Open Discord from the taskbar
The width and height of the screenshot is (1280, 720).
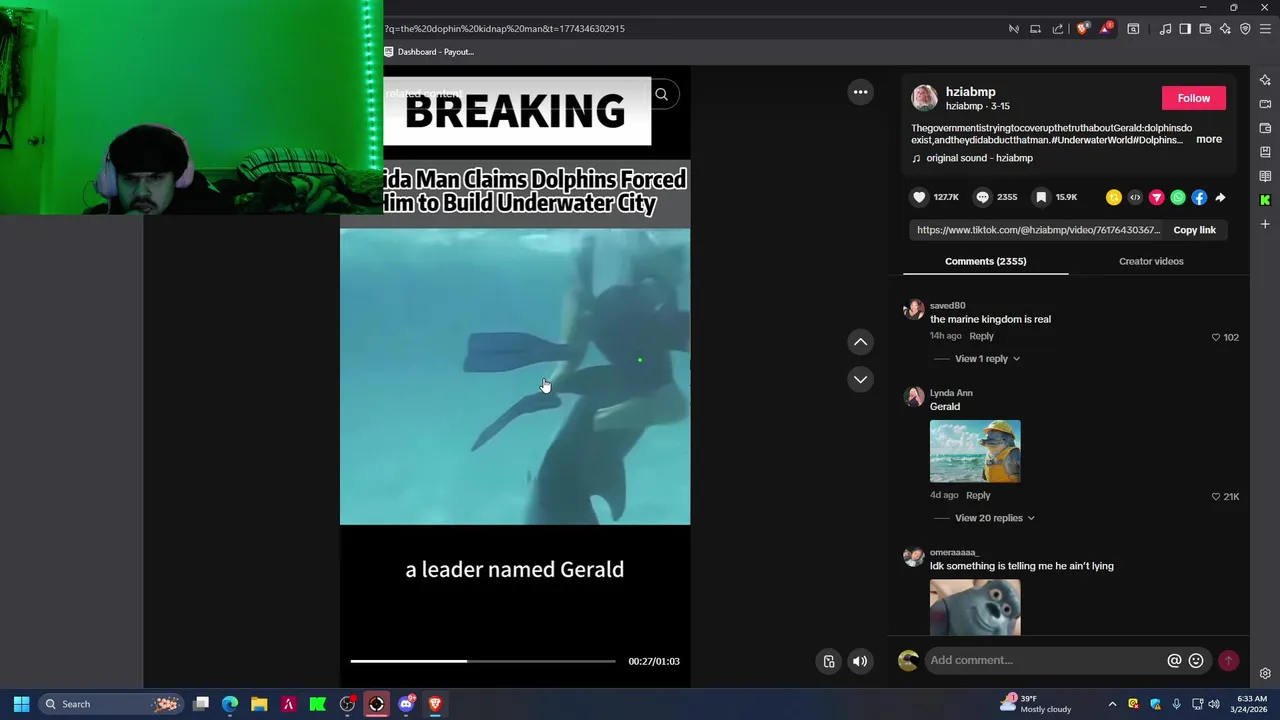click(x=406, y=704)
